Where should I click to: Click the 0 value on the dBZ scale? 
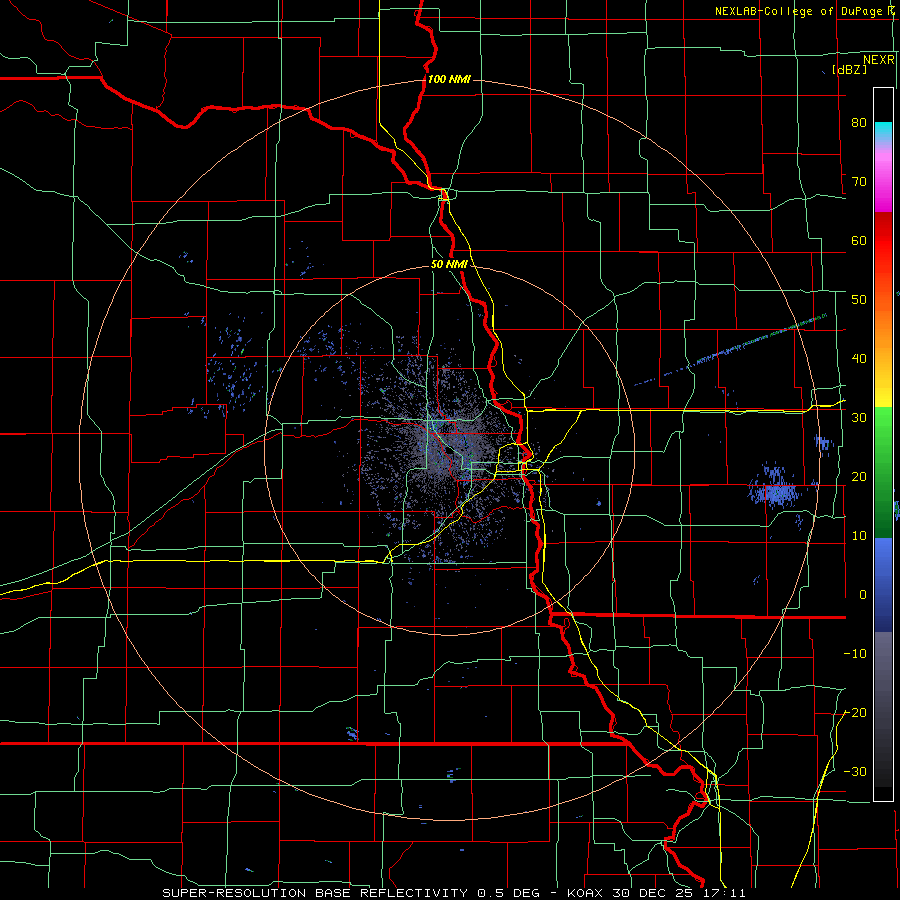pyautogui.click(x=863, y=595)
